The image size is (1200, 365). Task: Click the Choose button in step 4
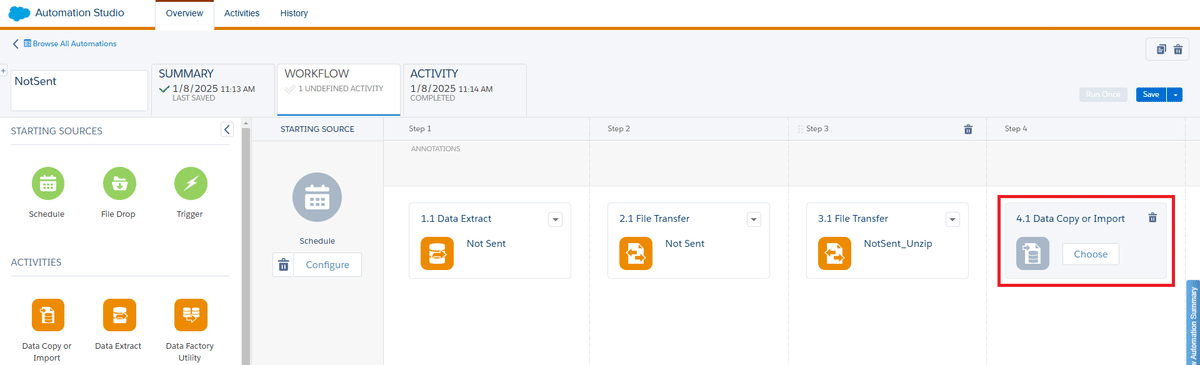coord(1090,254)
